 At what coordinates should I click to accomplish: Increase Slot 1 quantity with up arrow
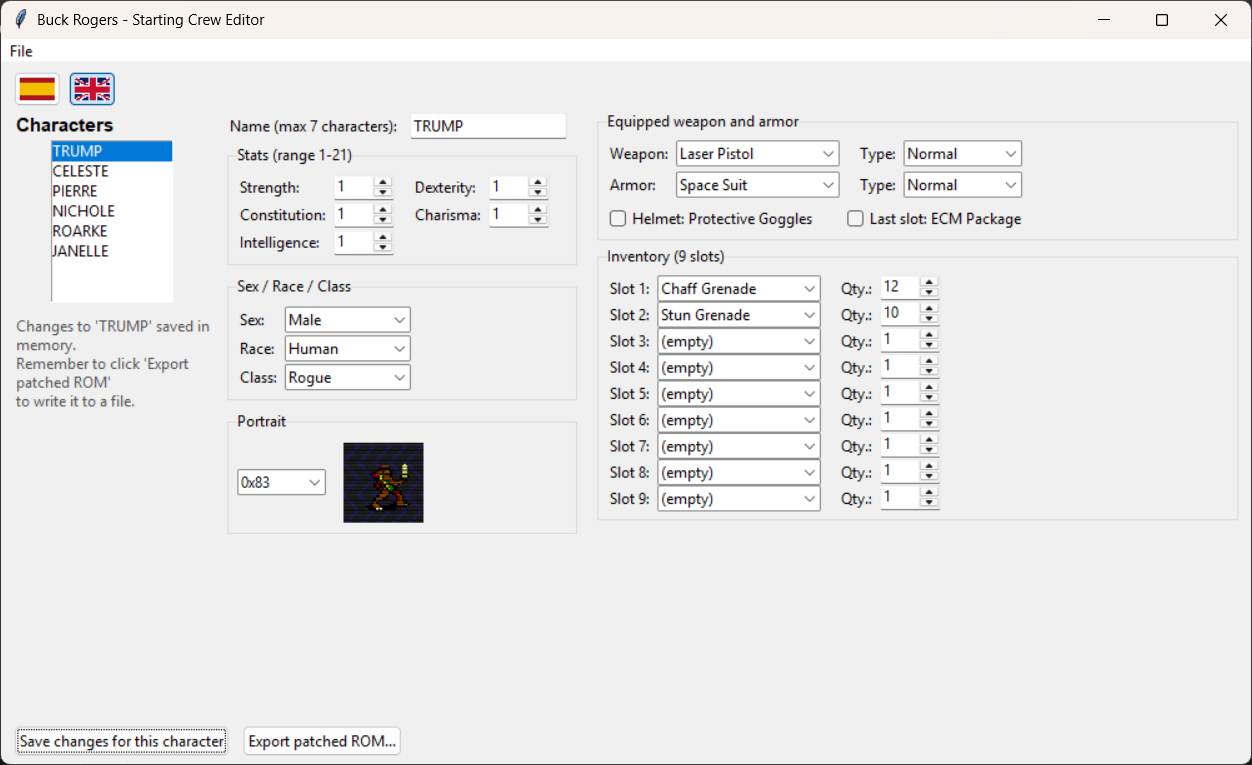click(930, 283)
